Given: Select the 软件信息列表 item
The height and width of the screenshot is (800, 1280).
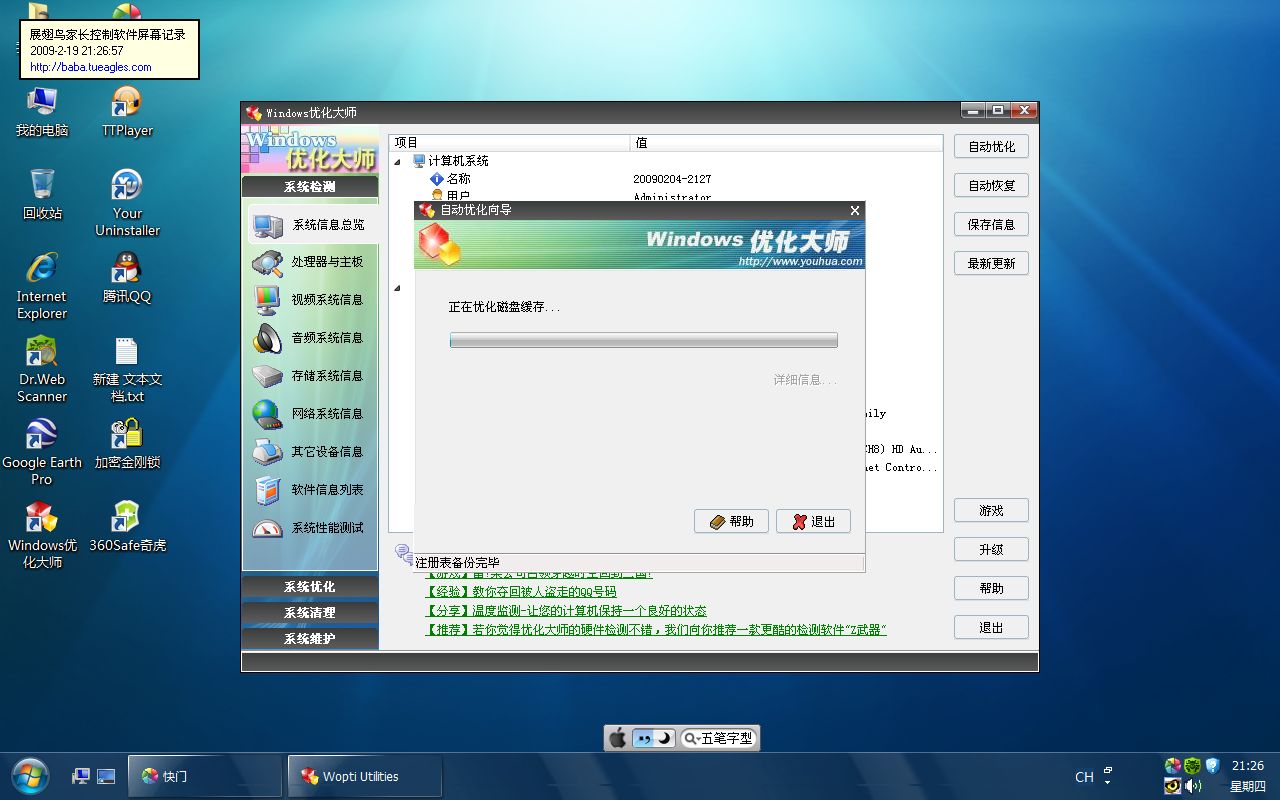Looking at the screenshot, I should (x=311, y=490).
